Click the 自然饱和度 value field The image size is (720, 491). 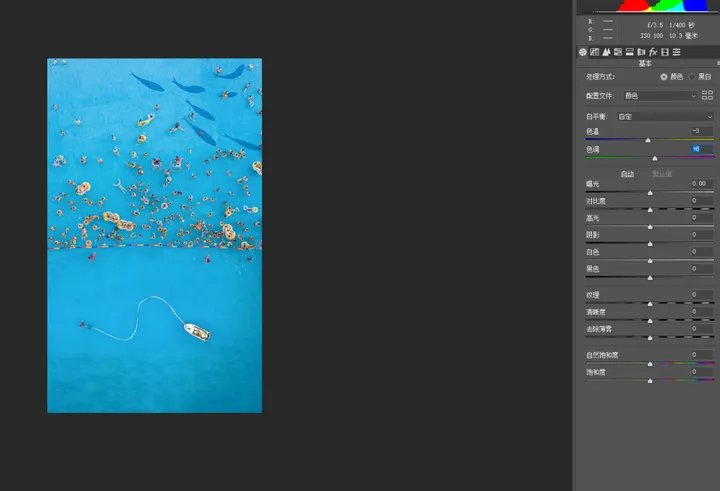point(702,355)
